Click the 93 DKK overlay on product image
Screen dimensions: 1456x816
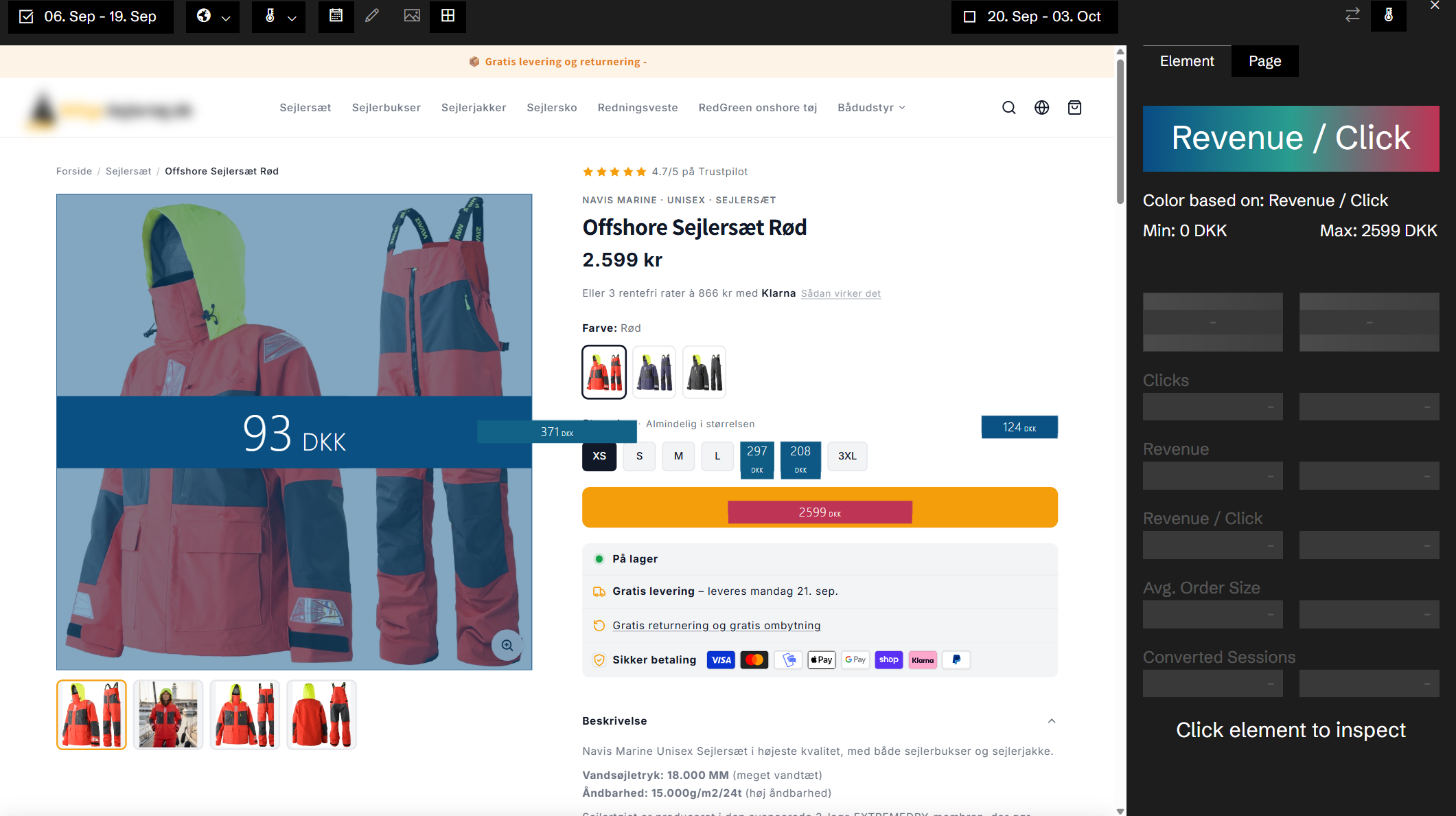click(x=294, y=432)
